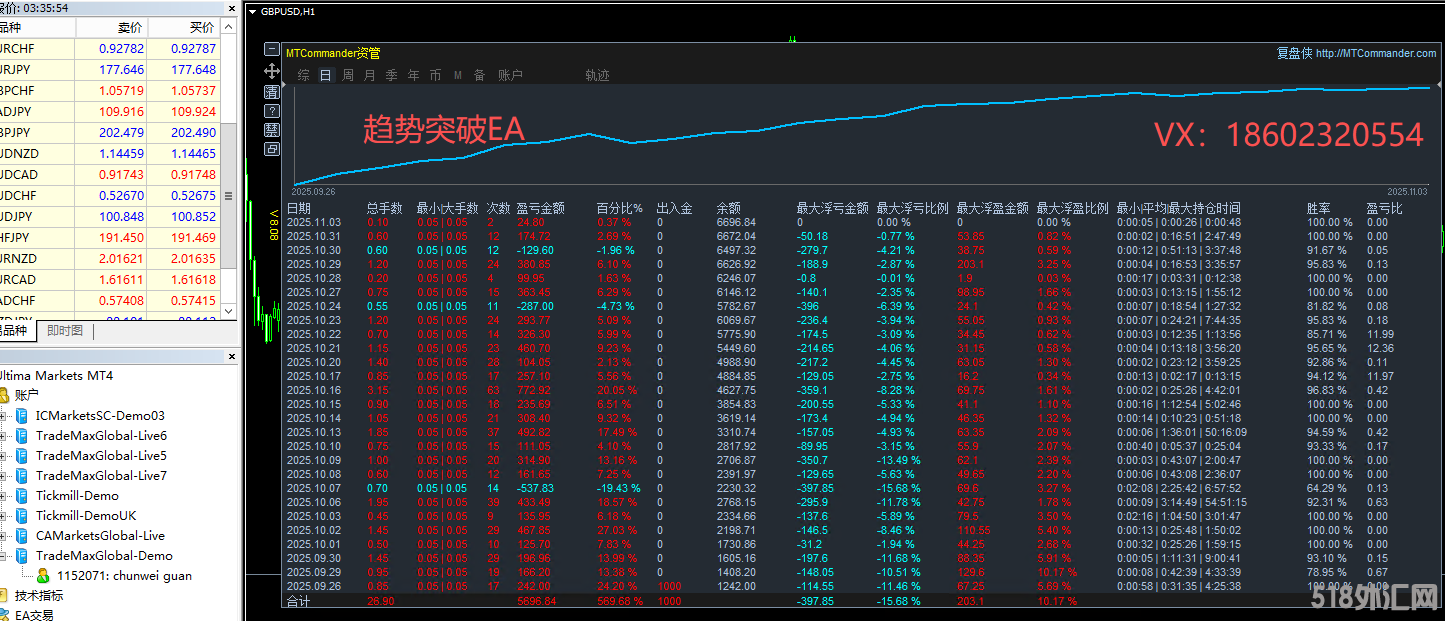Switch to the 即时图 tick chart tab
The width and height of the screenshot is (1445, 621).
(x=64, y=331)
